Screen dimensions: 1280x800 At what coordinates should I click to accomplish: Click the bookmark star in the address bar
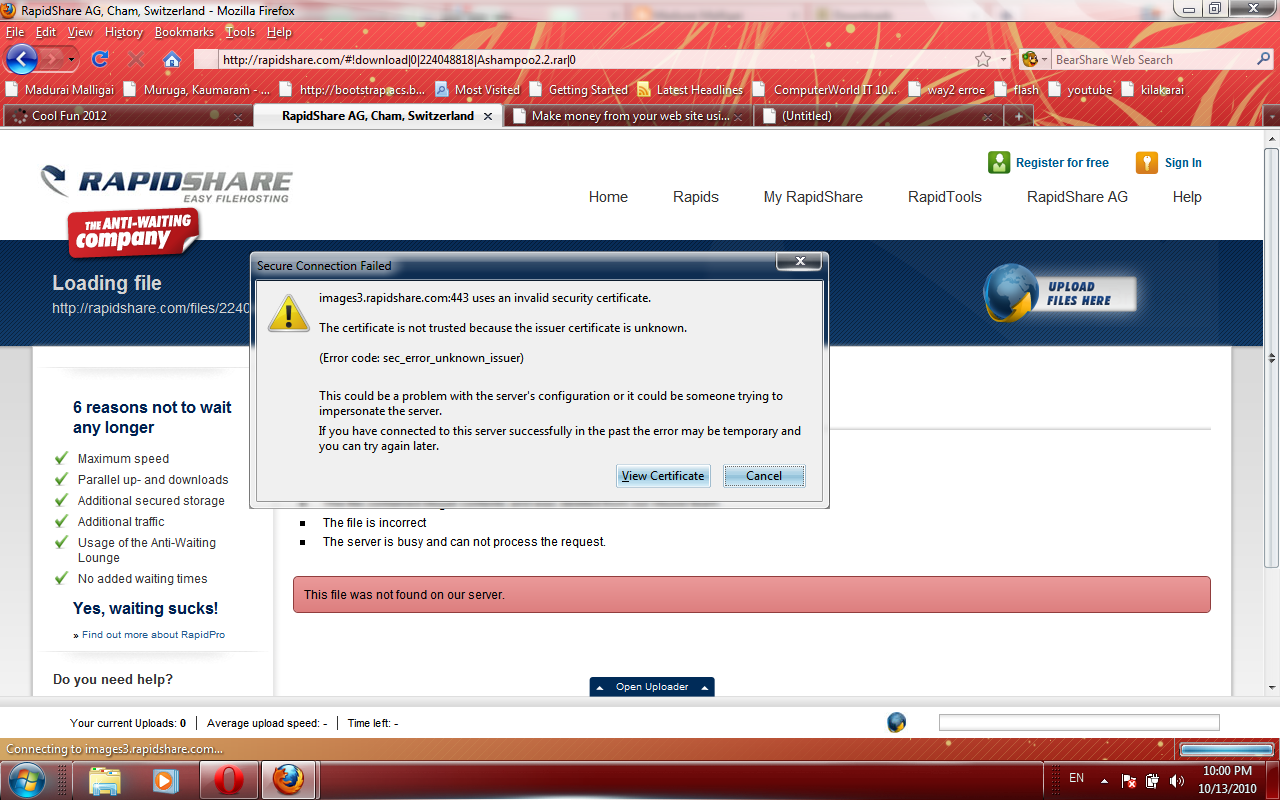[x=983, y=59]
